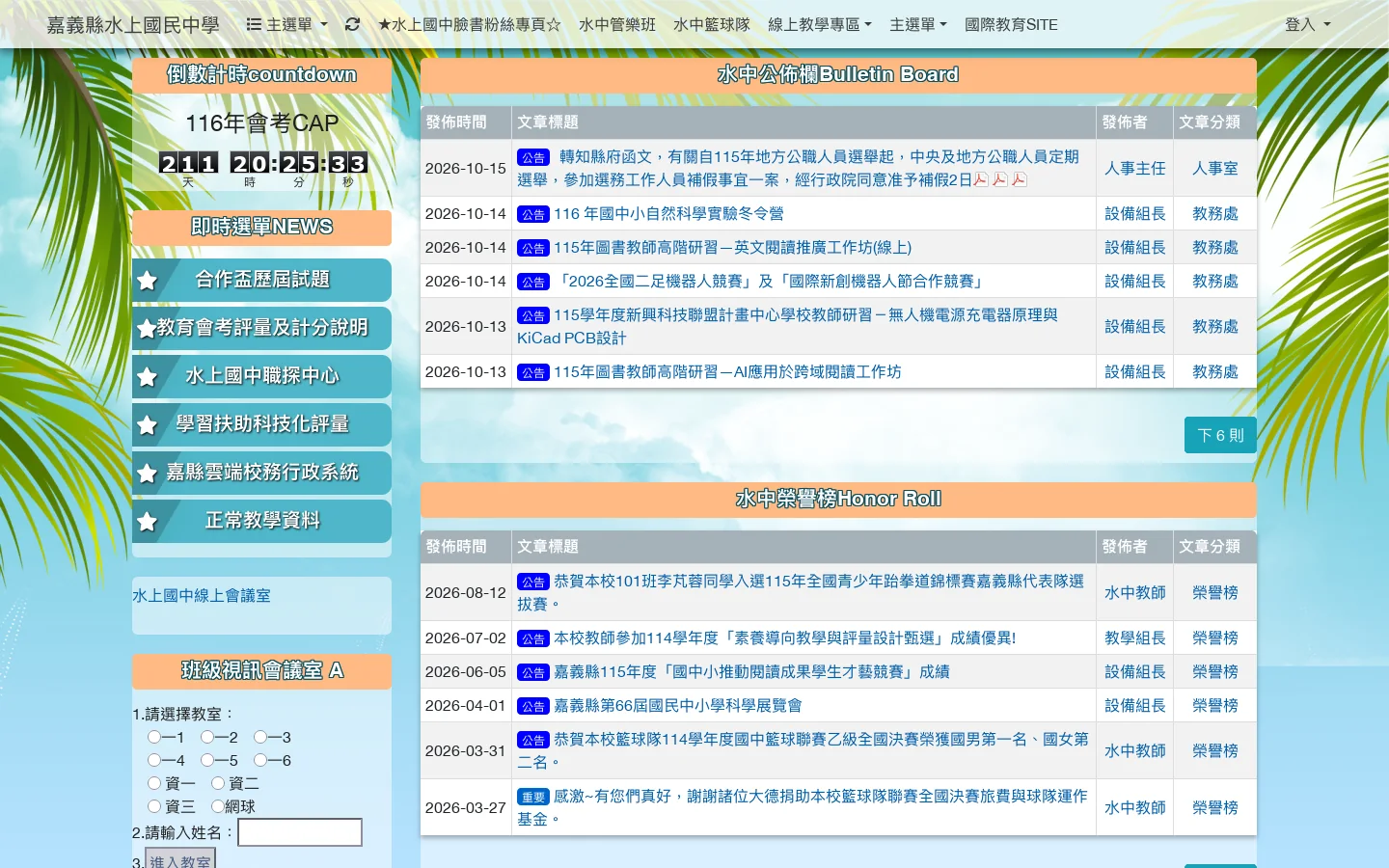The image size is (1389, 868).
Task: Open the 嘉義縣第66屆國民中小學科學展覽會 article
Action: click(x=678, y=705)
